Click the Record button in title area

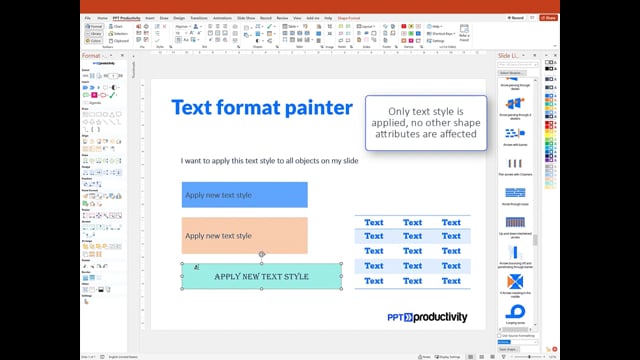[x=516, y=18]
